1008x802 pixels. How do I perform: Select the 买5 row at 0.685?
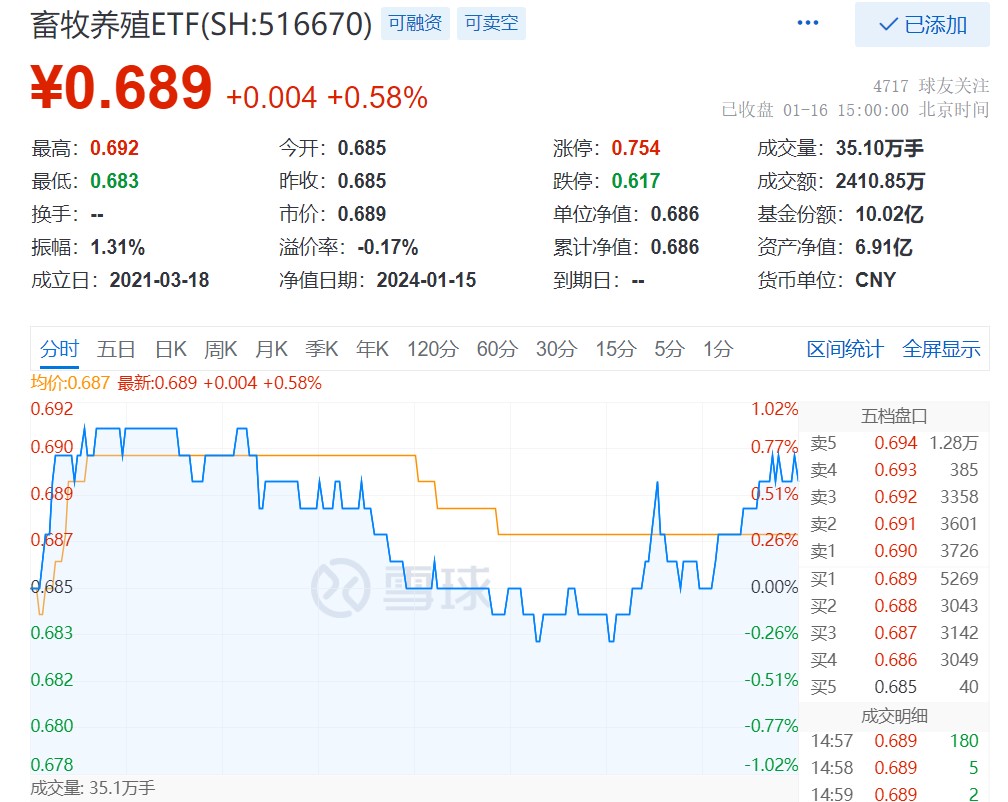(894, 687)
